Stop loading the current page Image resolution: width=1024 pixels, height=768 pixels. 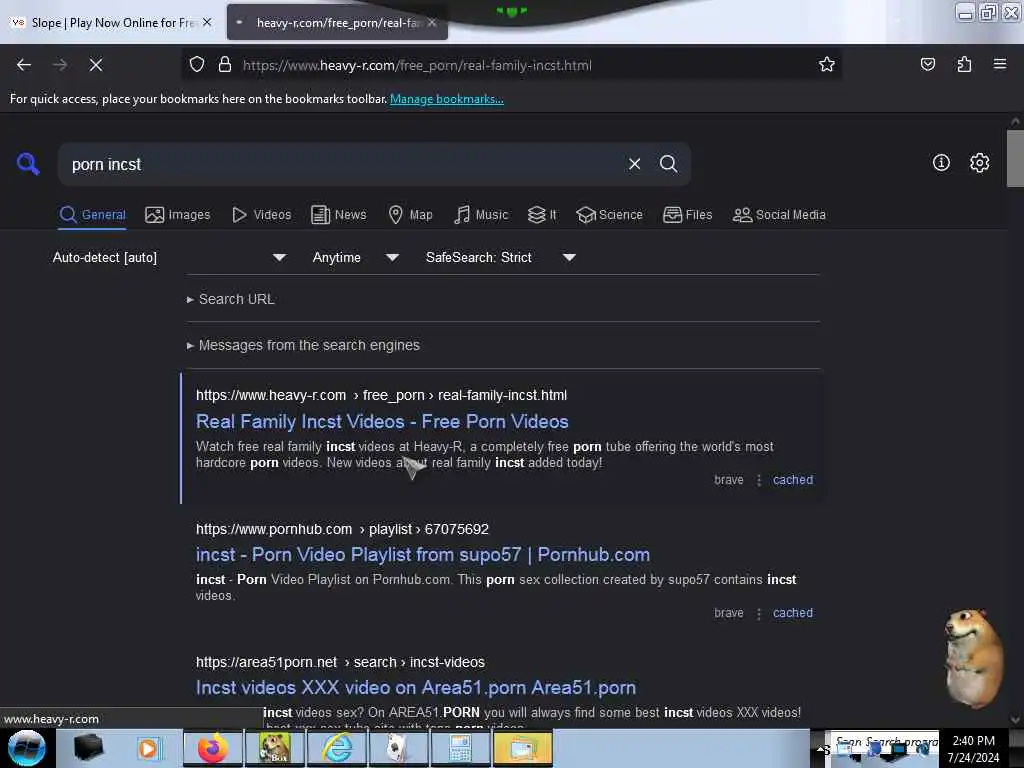[96, 65]
